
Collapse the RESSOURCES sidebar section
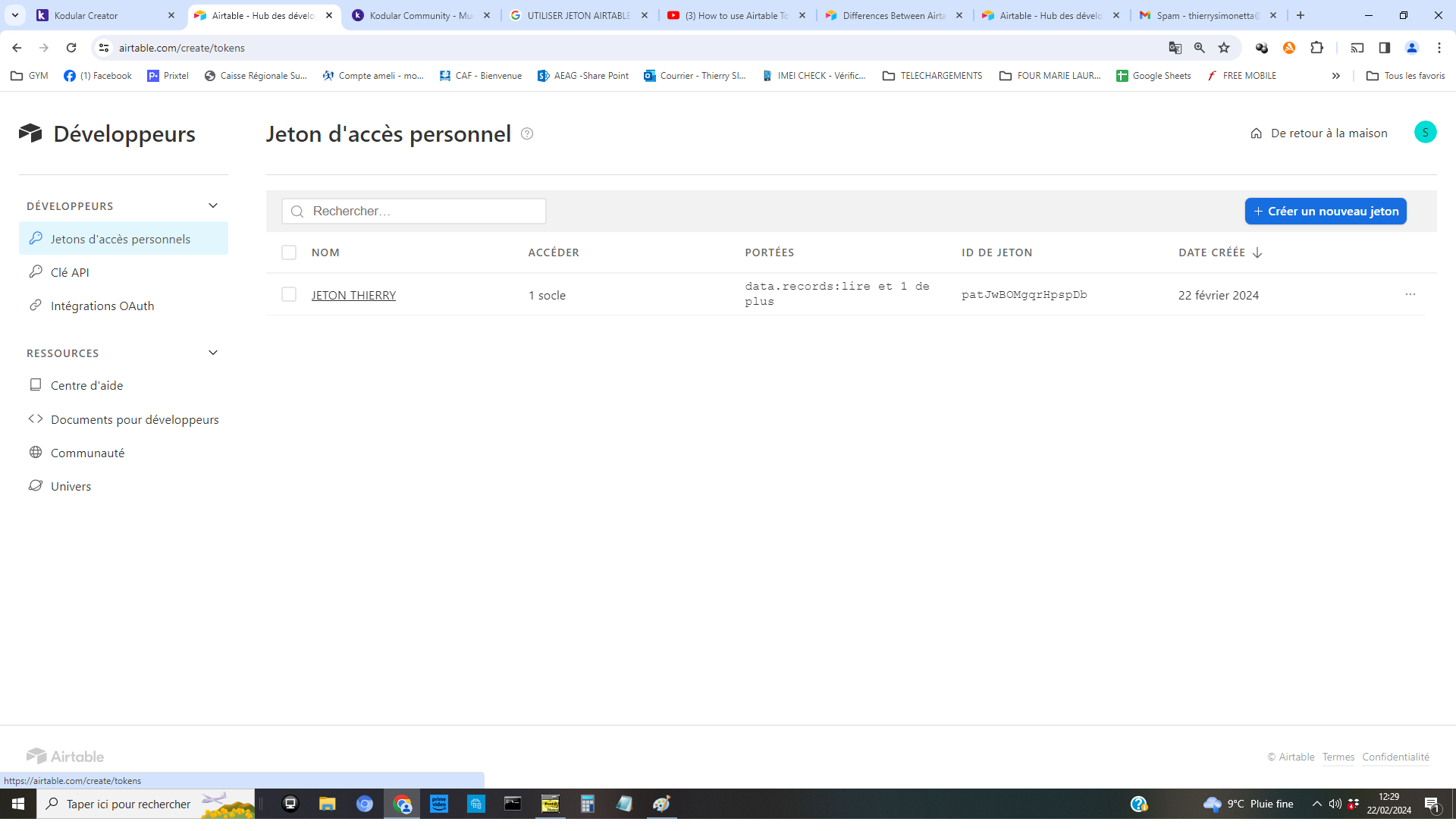[x=212, y=352]
